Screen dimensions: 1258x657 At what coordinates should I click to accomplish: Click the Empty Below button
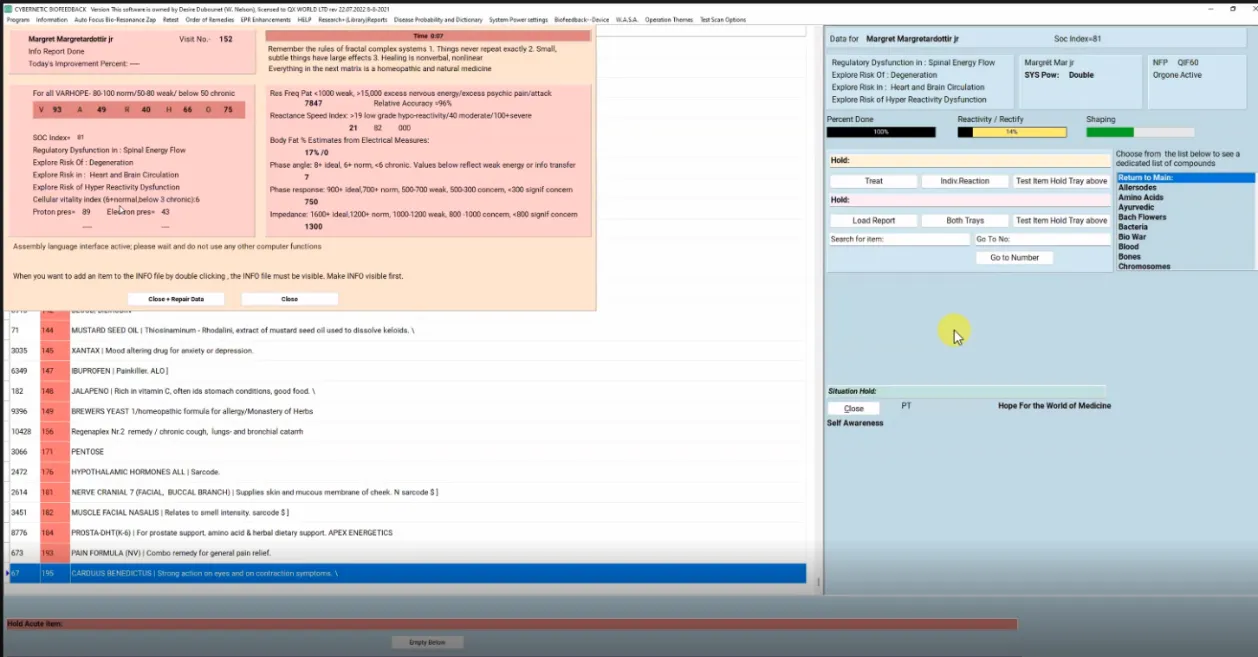tap(427, 642)
